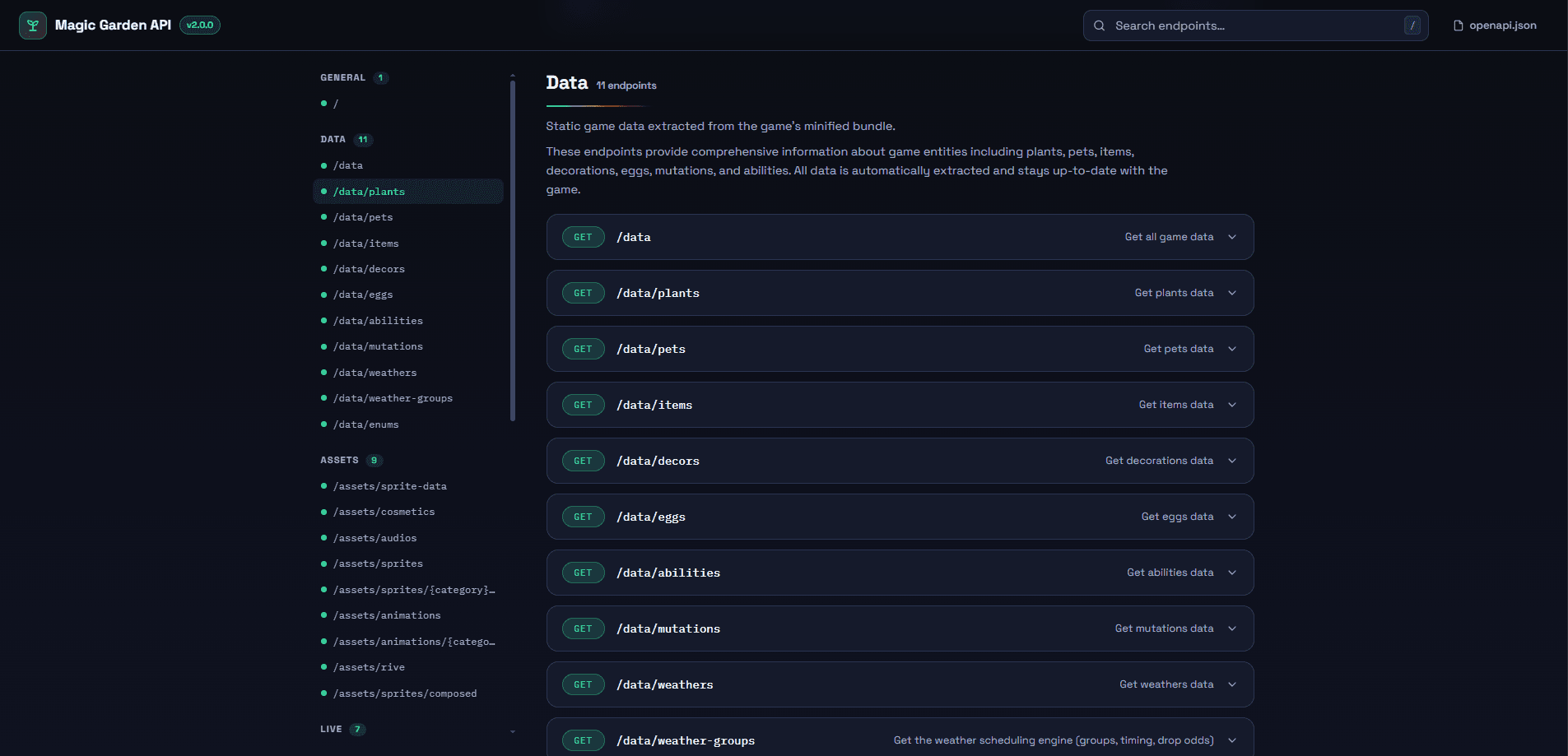Go to /data/items sidebar entry
Screen dimensions: 1568x756
click(408, 243)
